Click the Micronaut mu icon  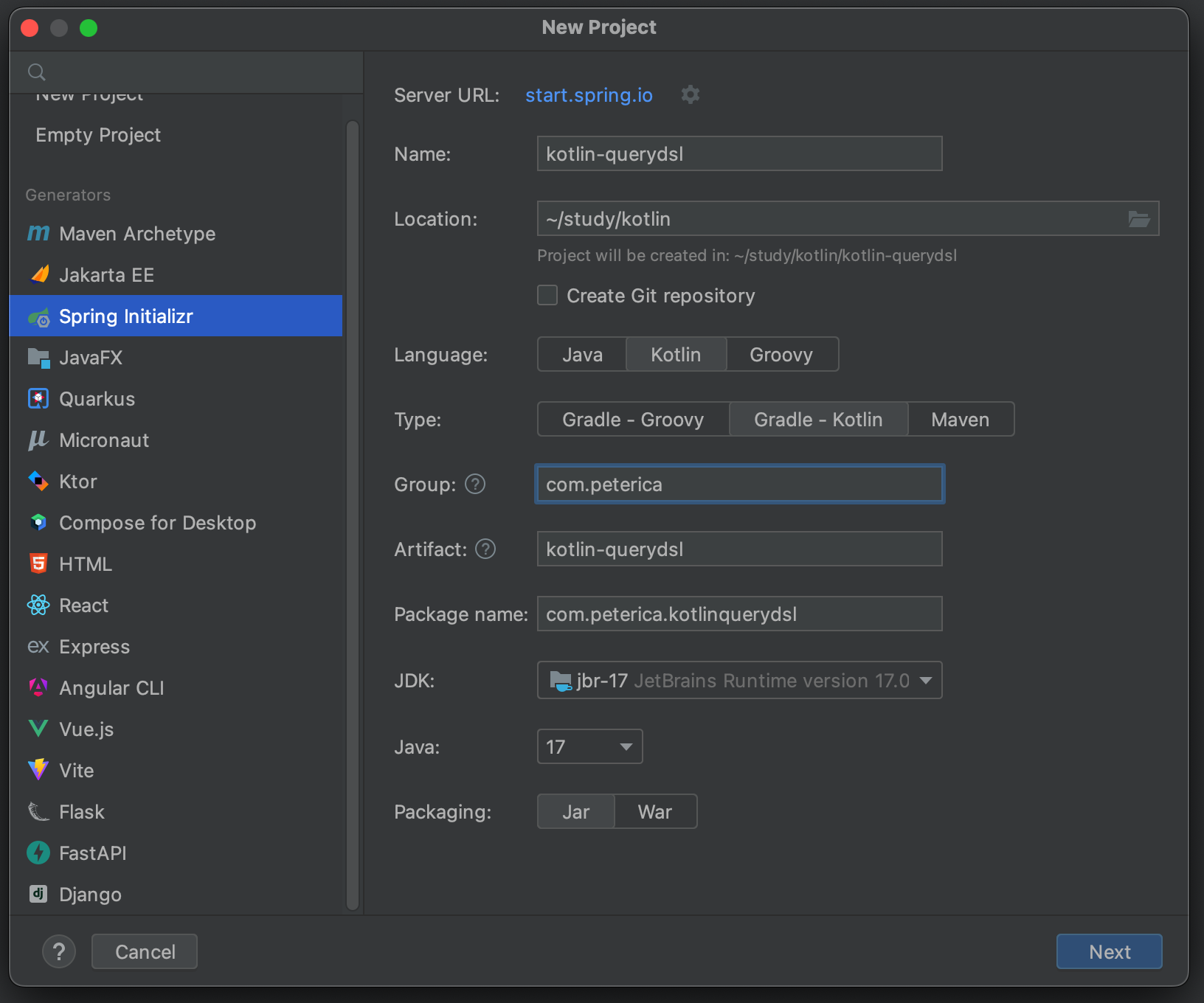click(38, 440)
